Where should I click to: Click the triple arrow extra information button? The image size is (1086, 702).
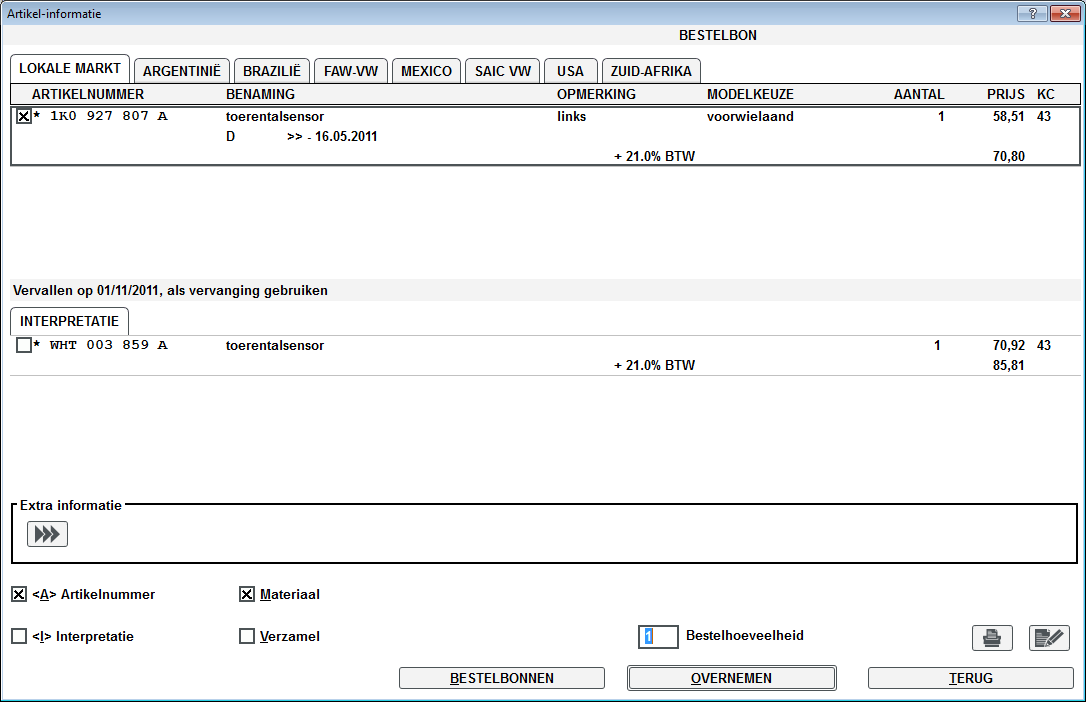click(x=47, y=534)
